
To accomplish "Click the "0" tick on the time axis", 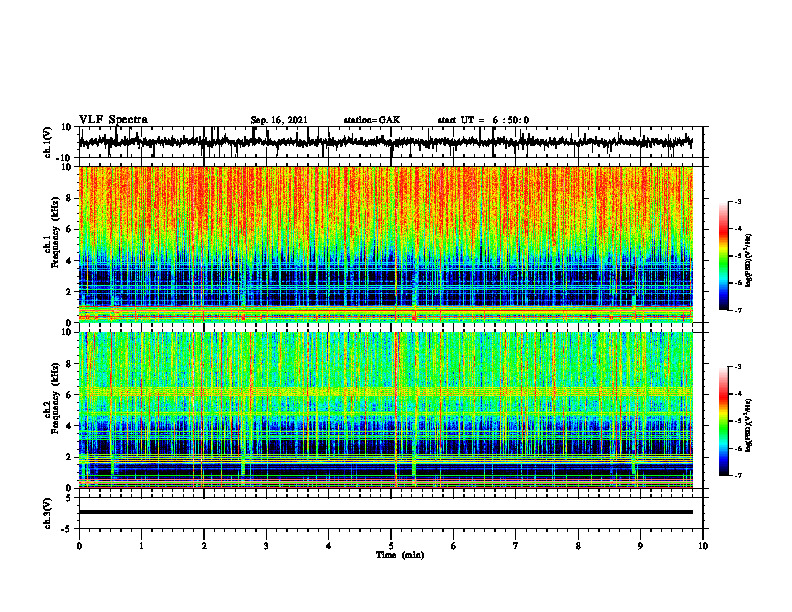I will click(79, 546).
